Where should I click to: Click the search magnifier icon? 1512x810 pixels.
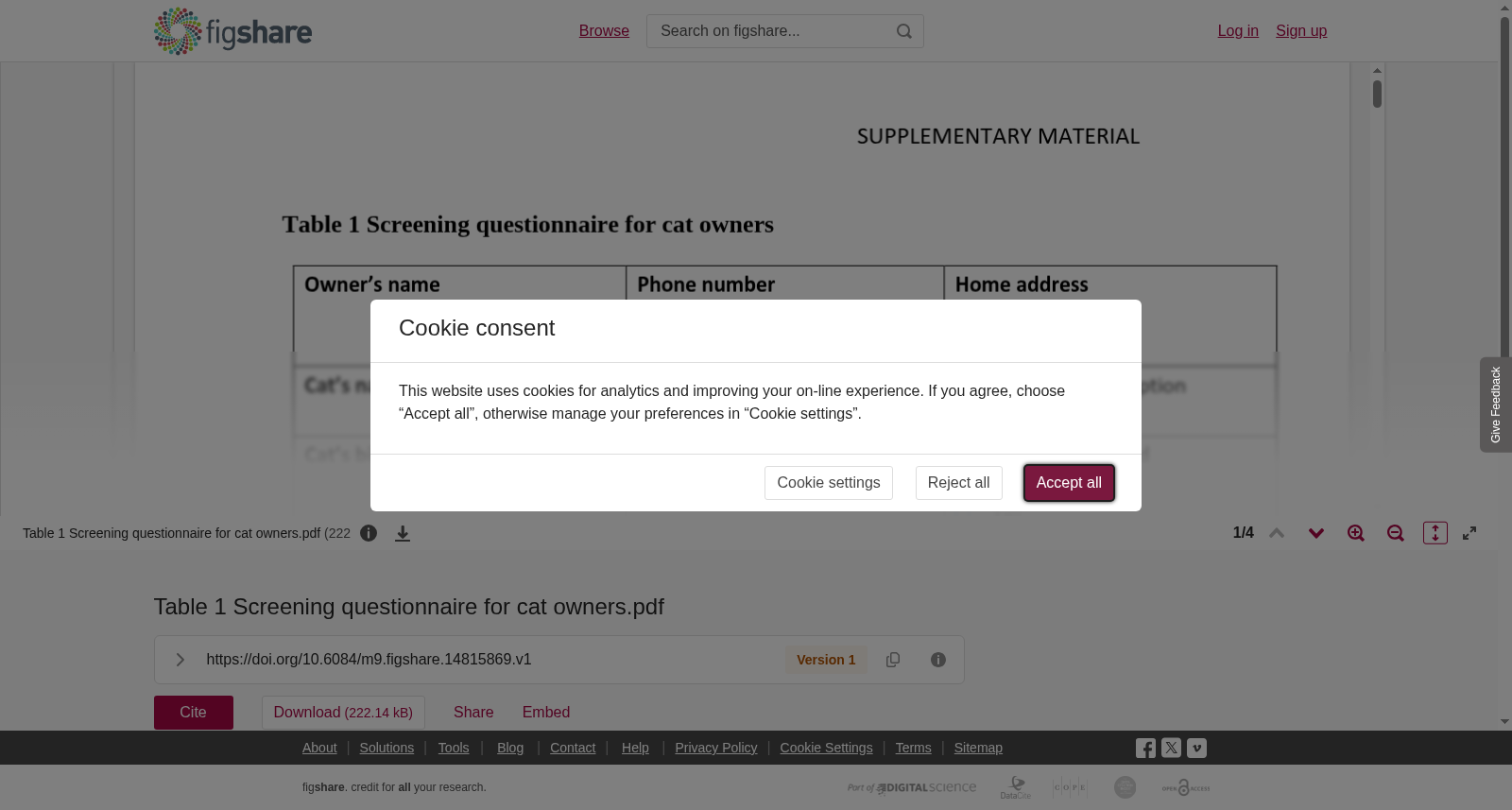tap(904, 31)
